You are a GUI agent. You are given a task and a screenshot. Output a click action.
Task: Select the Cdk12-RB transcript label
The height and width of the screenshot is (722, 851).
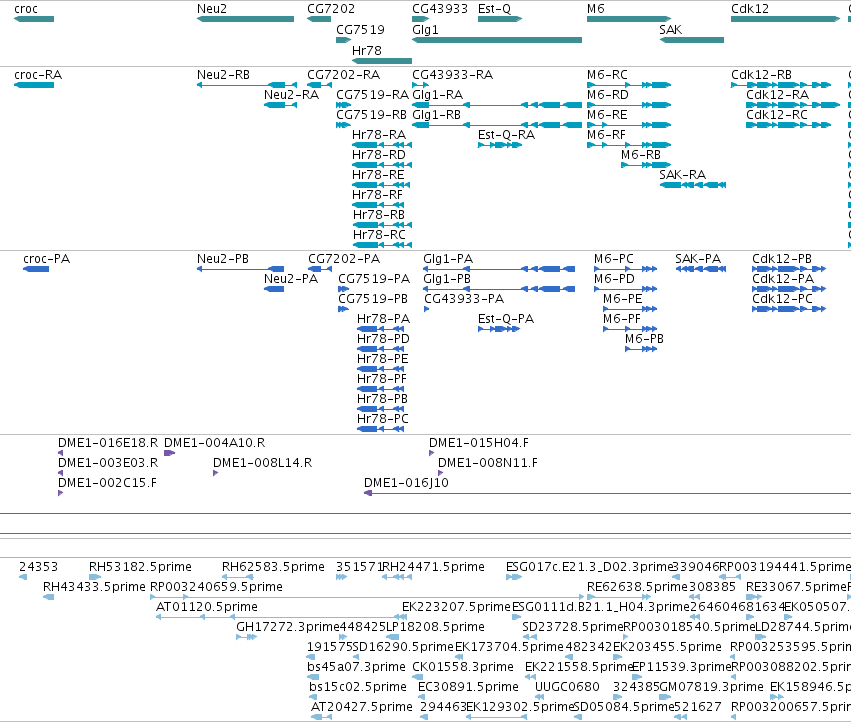(x=761, y=75)
